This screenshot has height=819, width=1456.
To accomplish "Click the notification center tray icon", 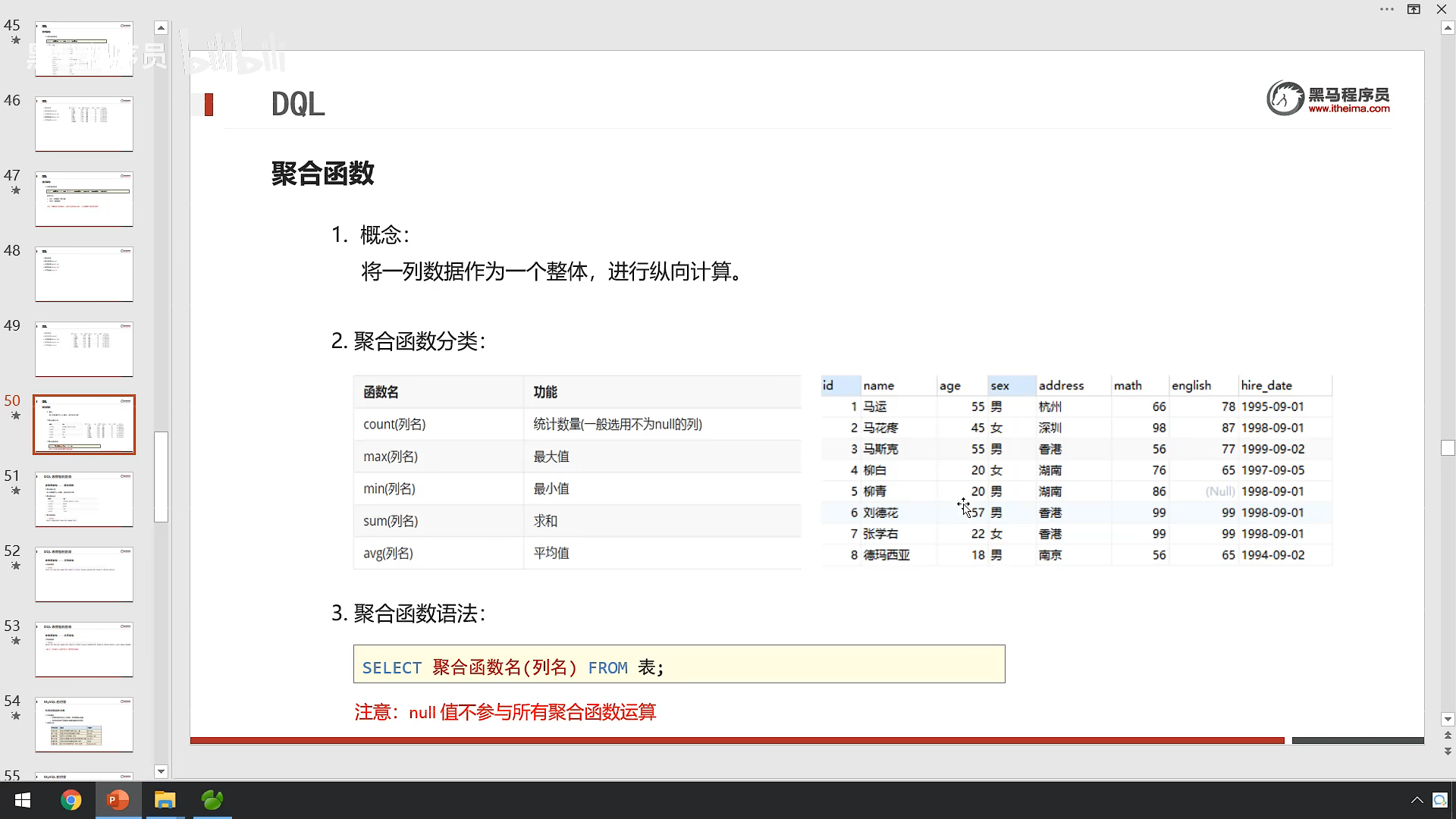I will pyautogui.click(x=1439, y=800).
